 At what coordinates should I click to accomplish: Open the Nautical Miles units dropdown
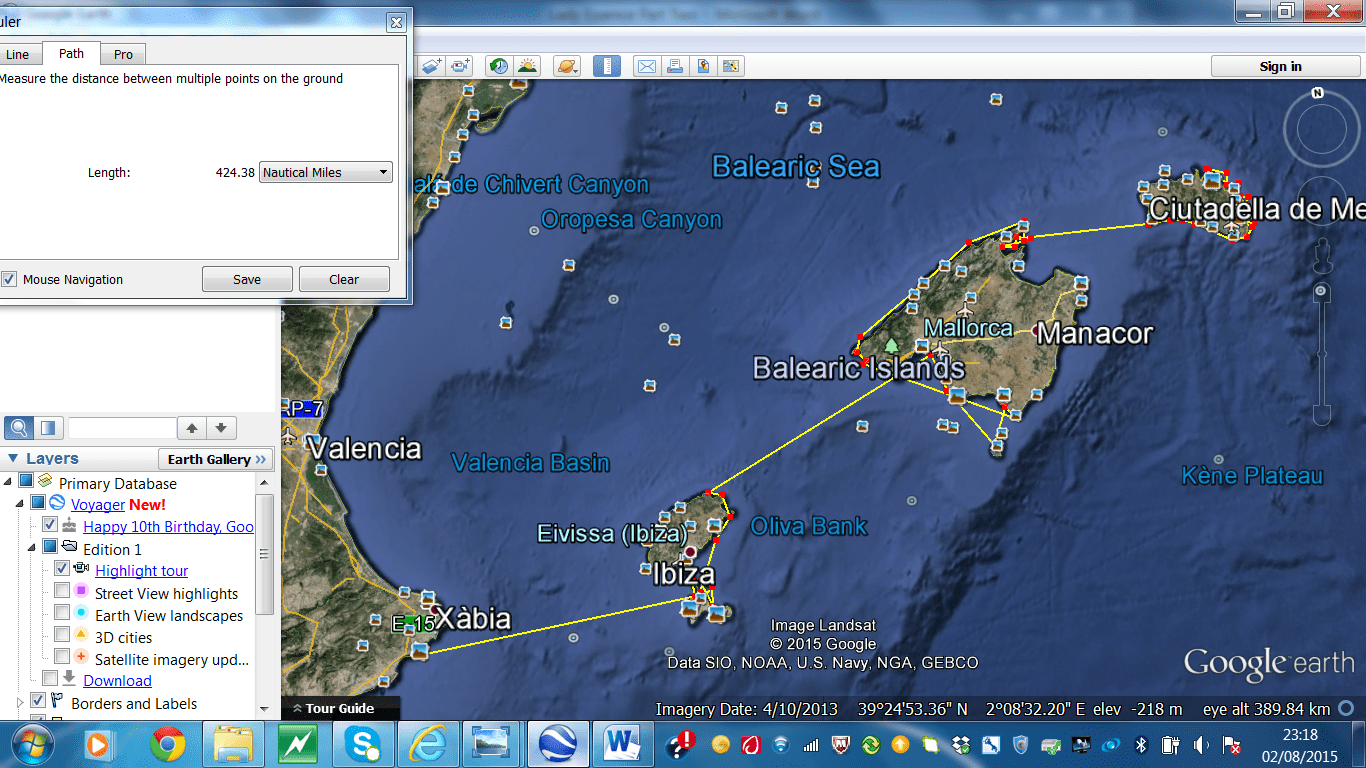click(326, 172)
